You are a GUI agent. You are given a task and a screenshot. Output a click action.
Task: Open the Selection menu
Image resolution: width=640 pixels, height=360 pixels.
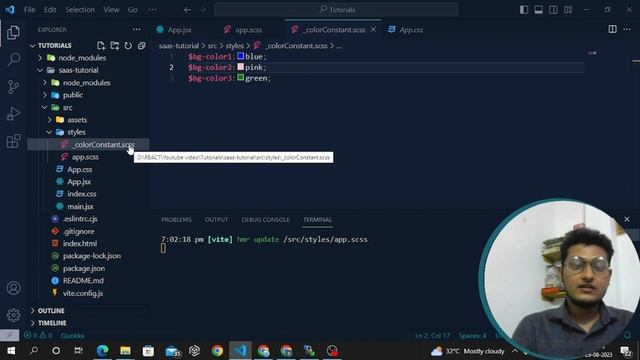(80, 10)
